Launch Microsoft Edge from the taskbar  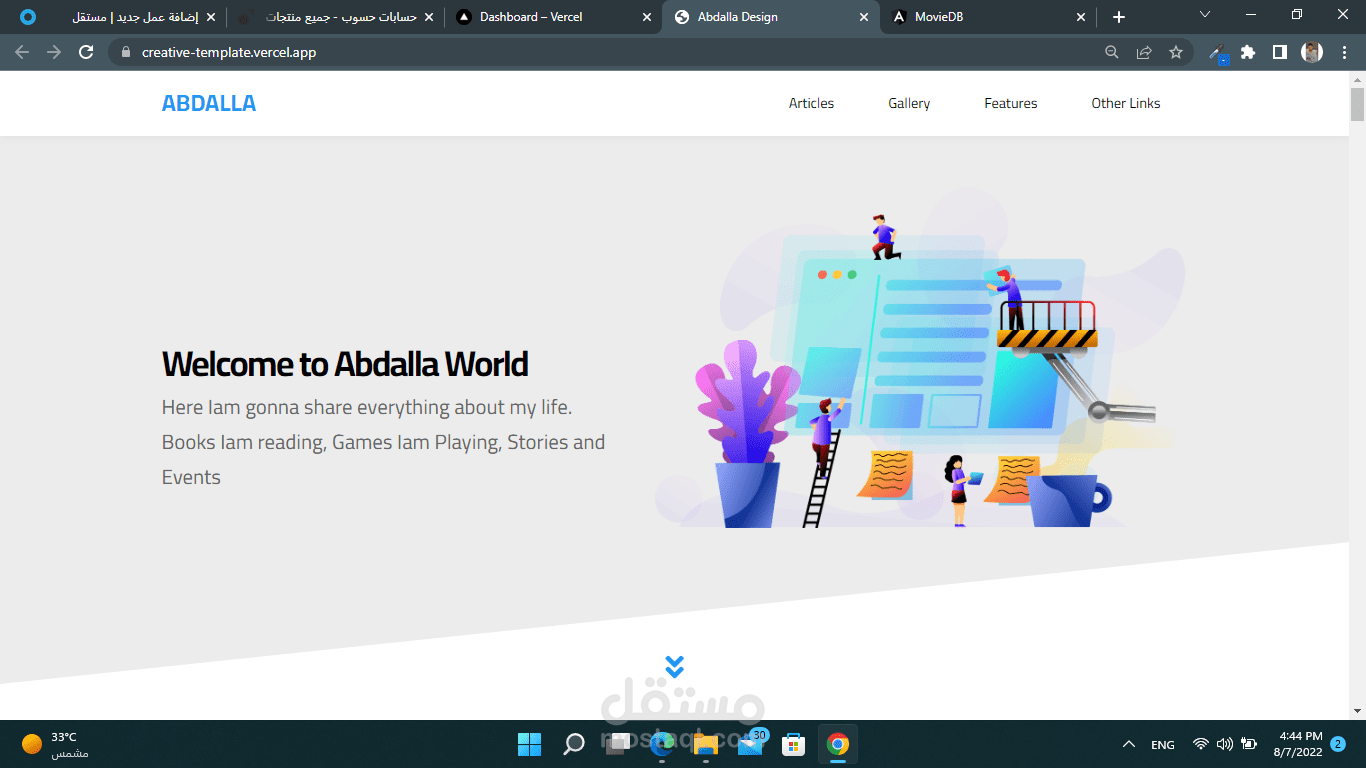(x=662, y=744)
